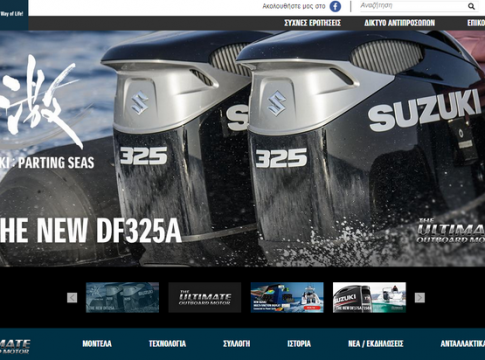Open the ΤΕΧΝΟΛΟΓΙΑ section
Image resolution: width=485 pixels, height=360 pixels.
167,344
